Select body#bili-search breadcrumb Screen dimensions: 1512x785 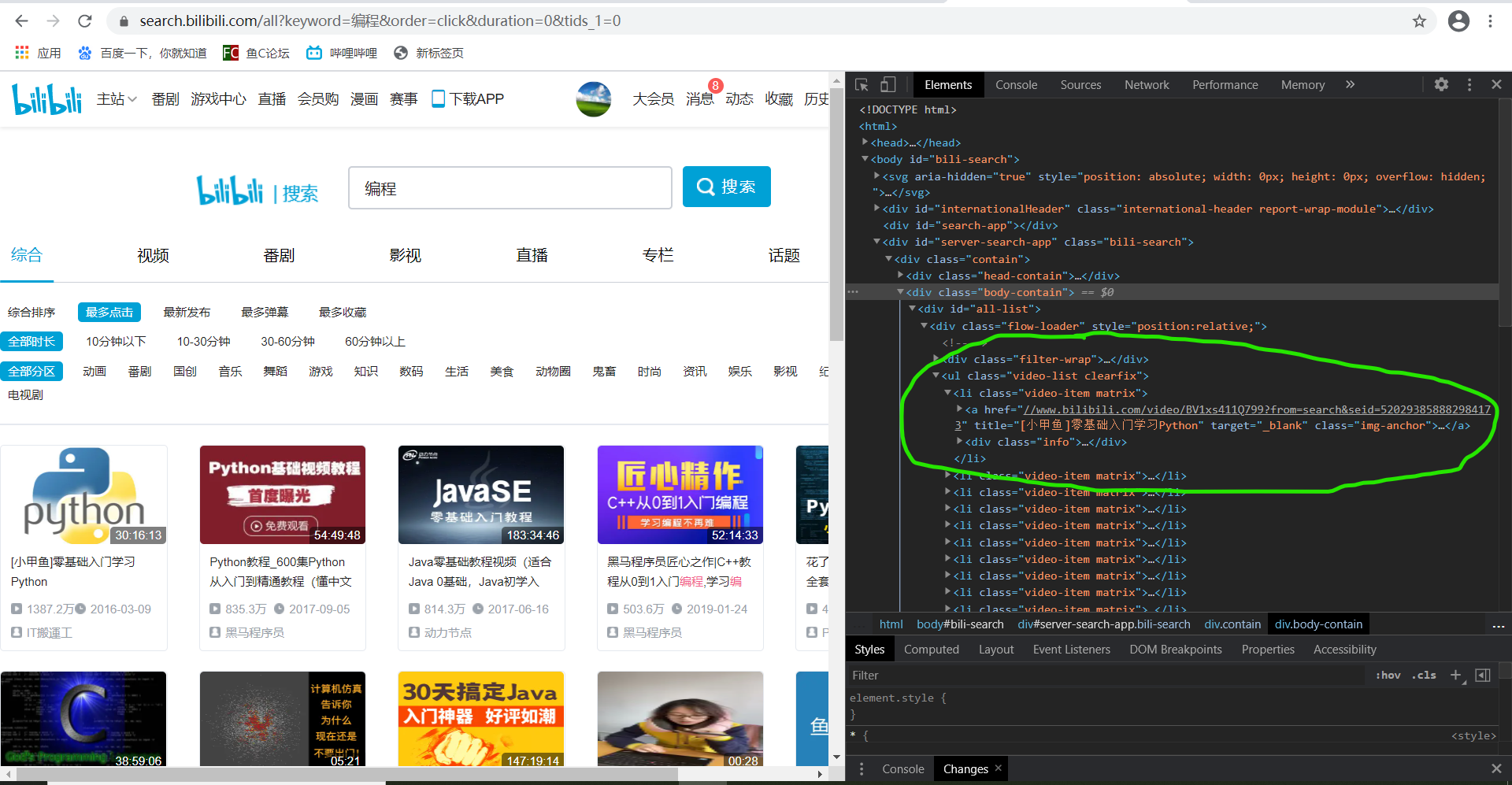960,624
